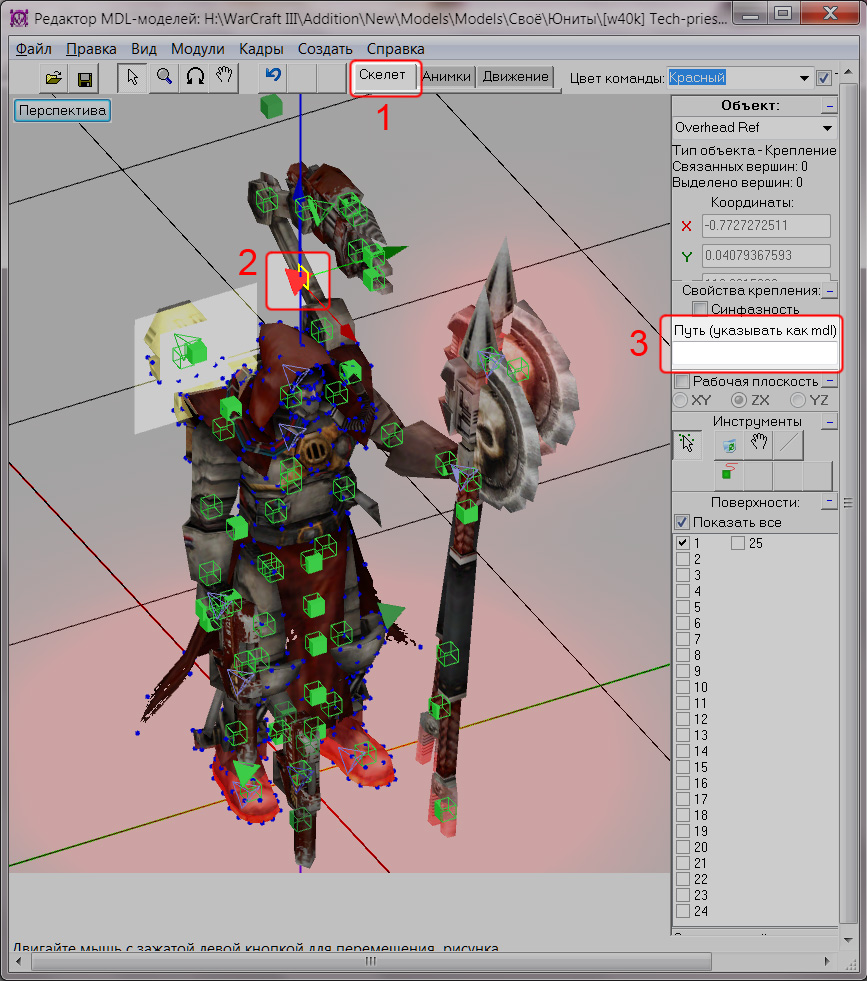This screenshot has width=867, height=981.
Task: Click the hand tool in Инструменты panel
Action: click(759, 445)
